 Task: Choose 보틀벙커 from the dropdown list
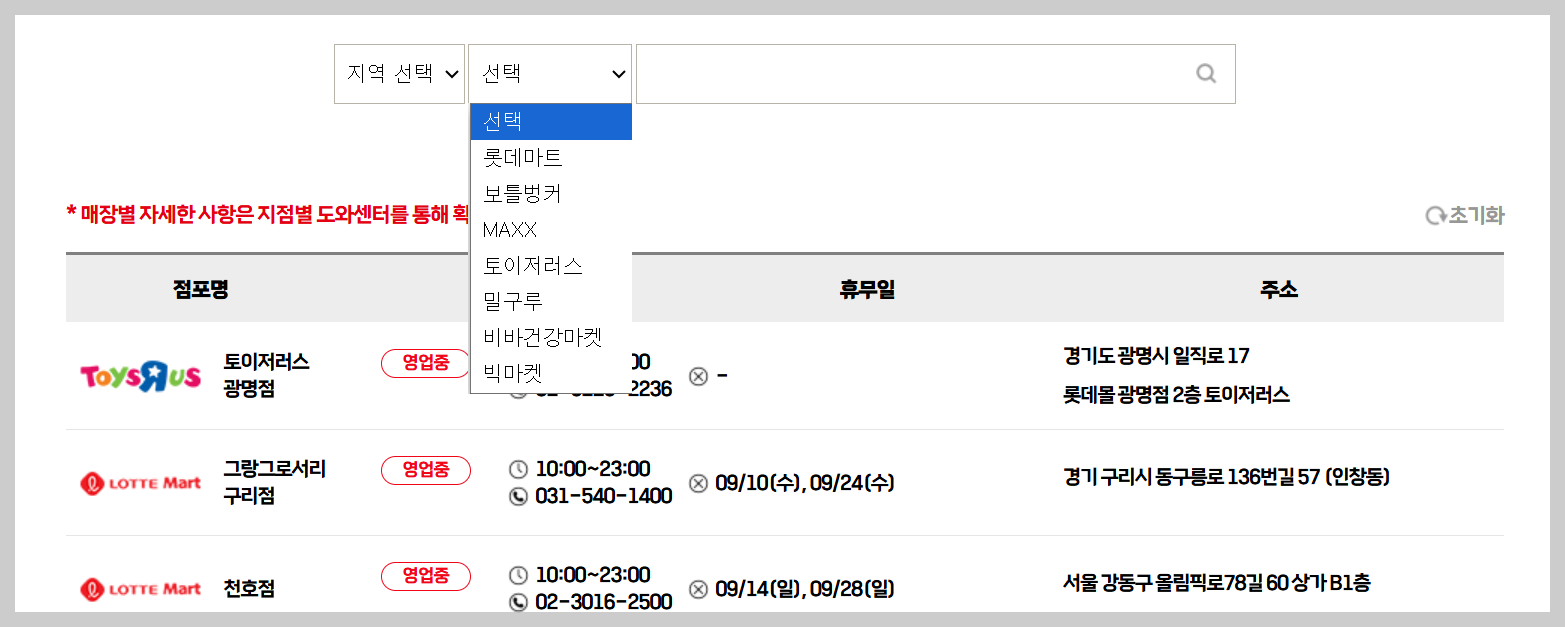(551, 194)
